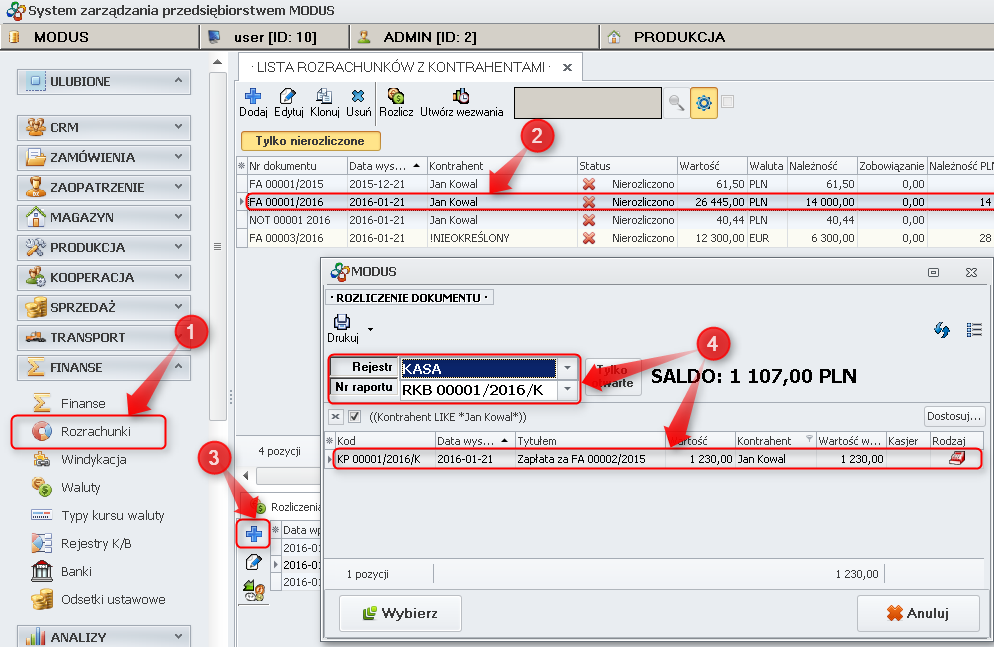The width and height of the screenshot is (994, 647).
Task: Toggle the checkbox next to gear icon
Action: [728, 101]
